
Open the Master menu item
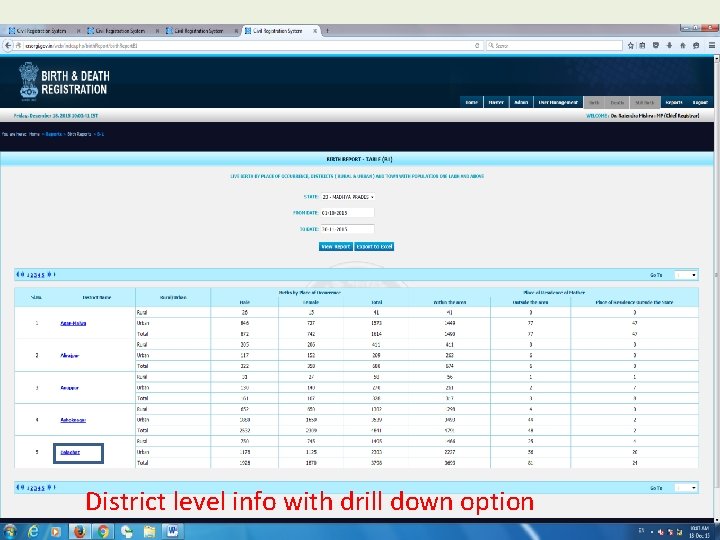pyautogui.click(x=496, y=102)
